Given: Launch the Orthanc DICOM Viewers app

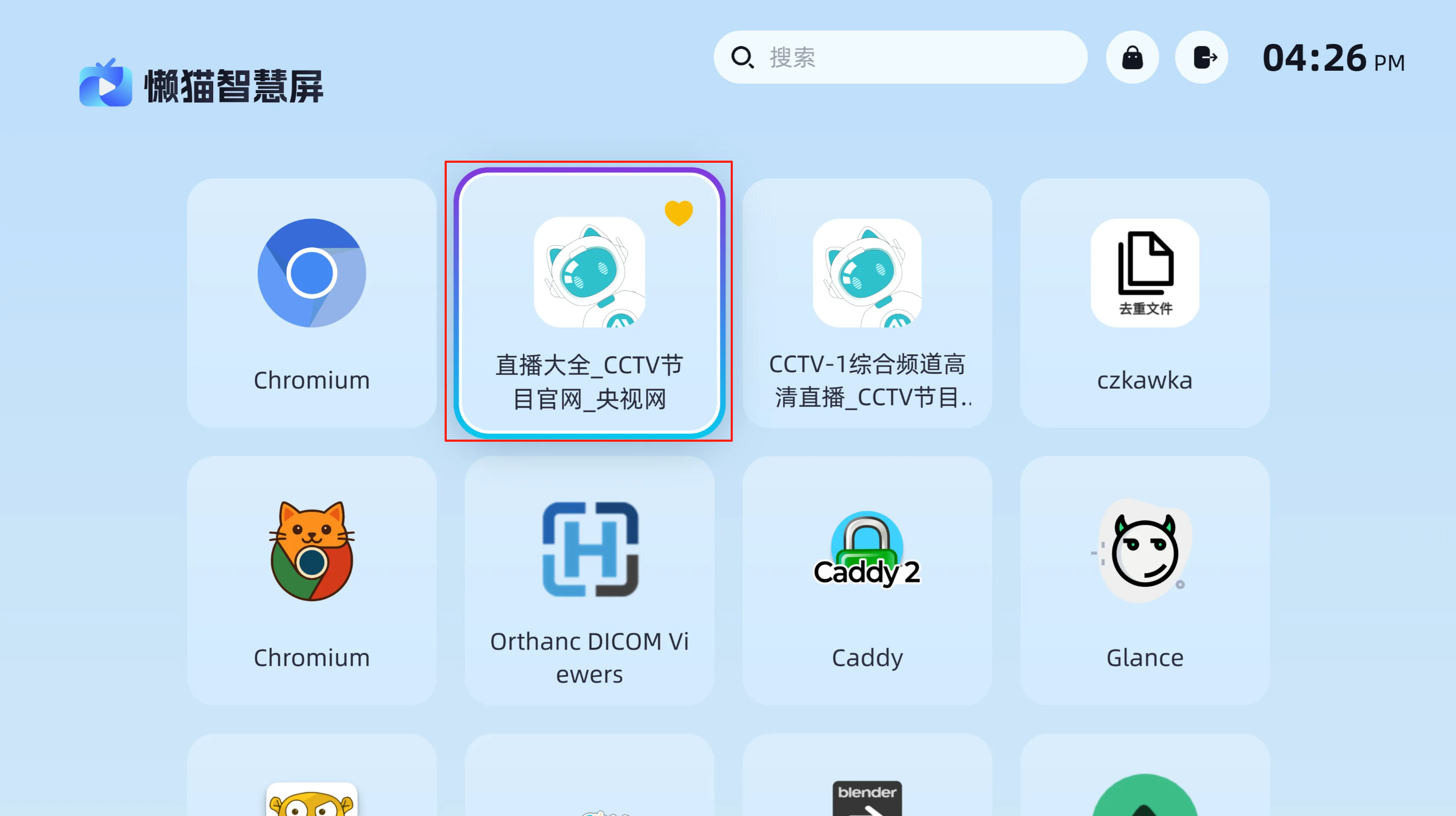Looking at the screenshot, I should tap(589, 580).
